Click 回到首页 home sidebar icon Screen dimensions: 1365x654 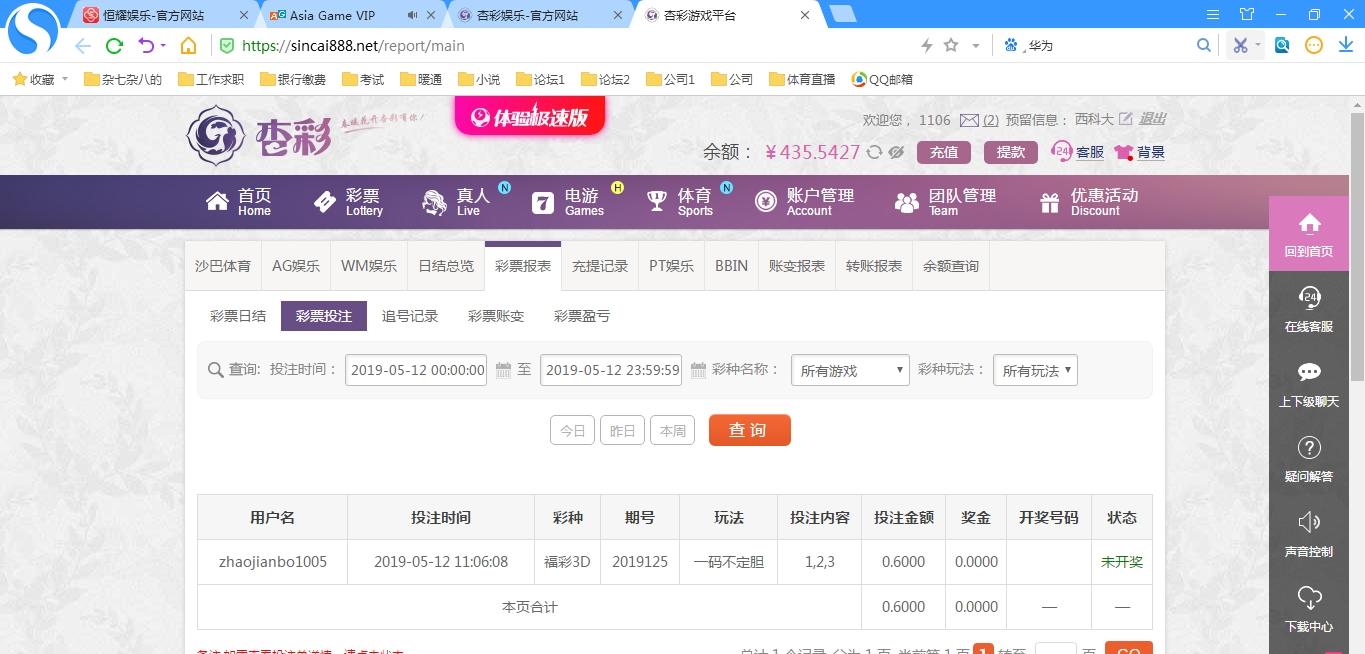click(1309, 234)
